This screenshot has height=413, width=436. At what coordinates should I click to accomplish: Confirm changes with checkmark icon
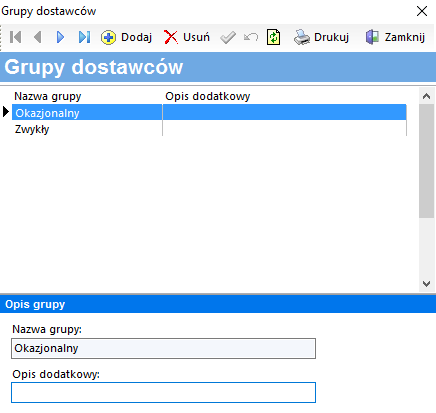[228, 37]
